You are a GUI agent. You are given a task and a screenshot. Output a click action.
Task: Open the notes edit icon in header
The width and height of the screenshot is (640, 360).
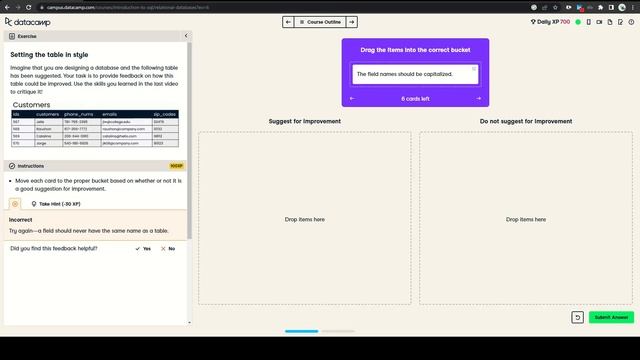click(x=620, y=22)
